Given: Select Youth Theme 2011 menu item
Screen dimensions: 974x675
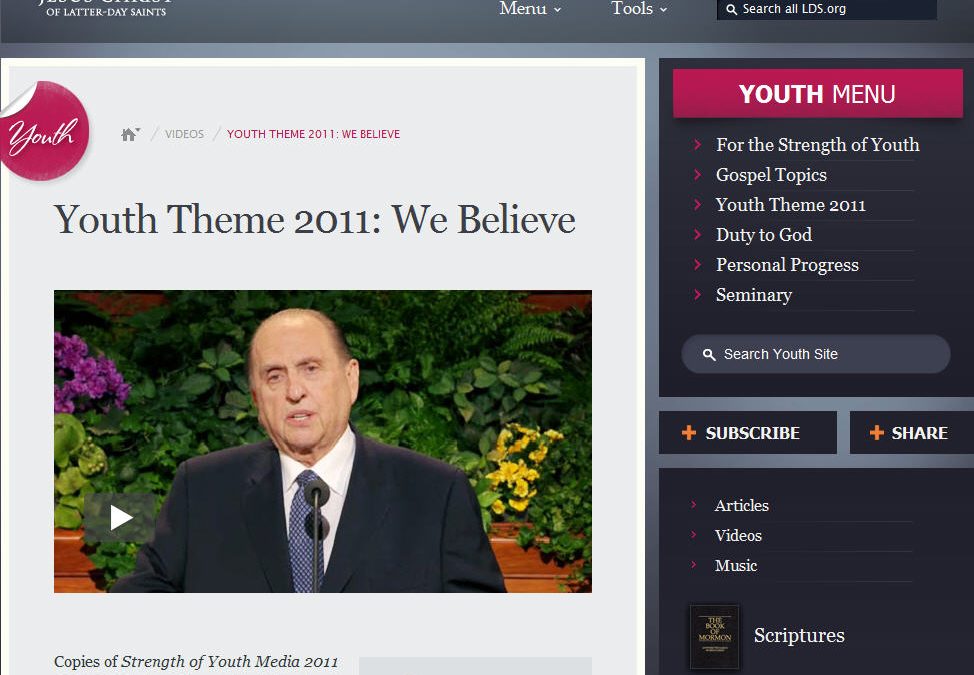Looking at the screenshot, I should pos(791,205).
